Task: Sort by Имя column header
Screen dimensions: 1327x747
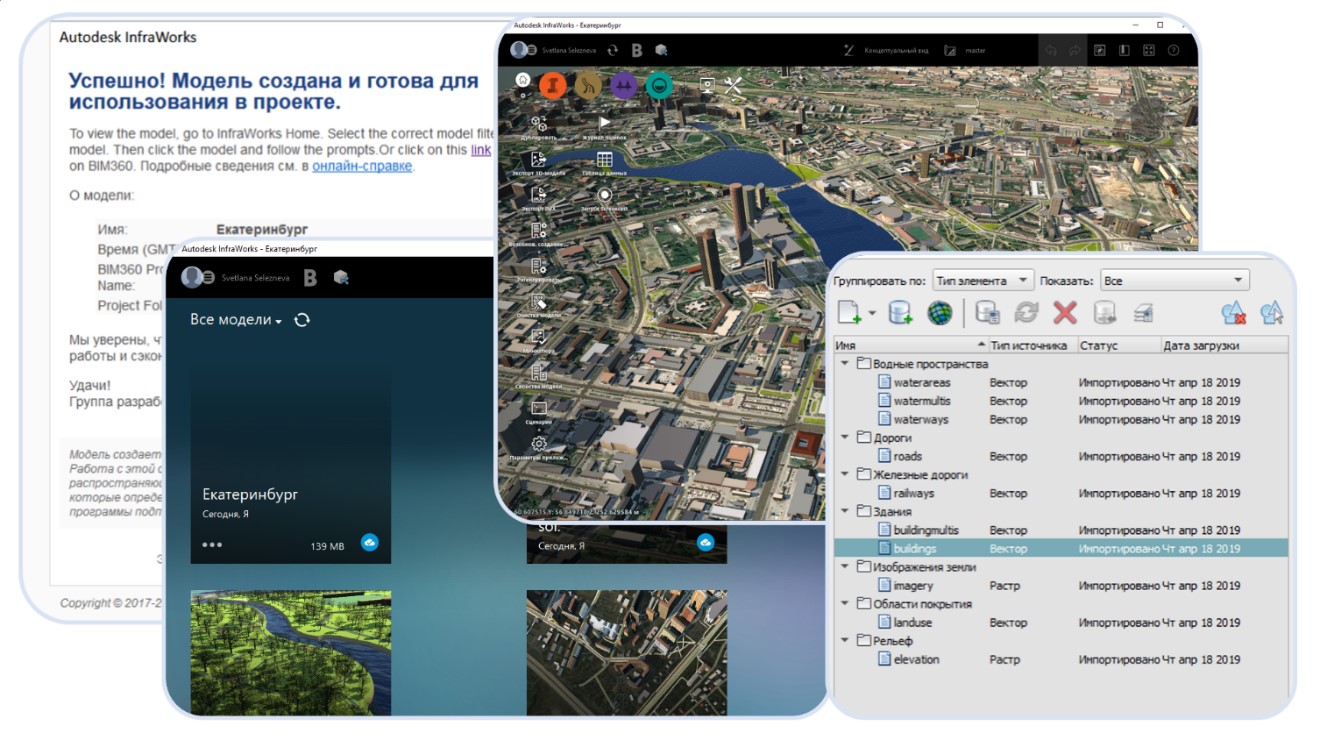Action: (x=910, y=346)
